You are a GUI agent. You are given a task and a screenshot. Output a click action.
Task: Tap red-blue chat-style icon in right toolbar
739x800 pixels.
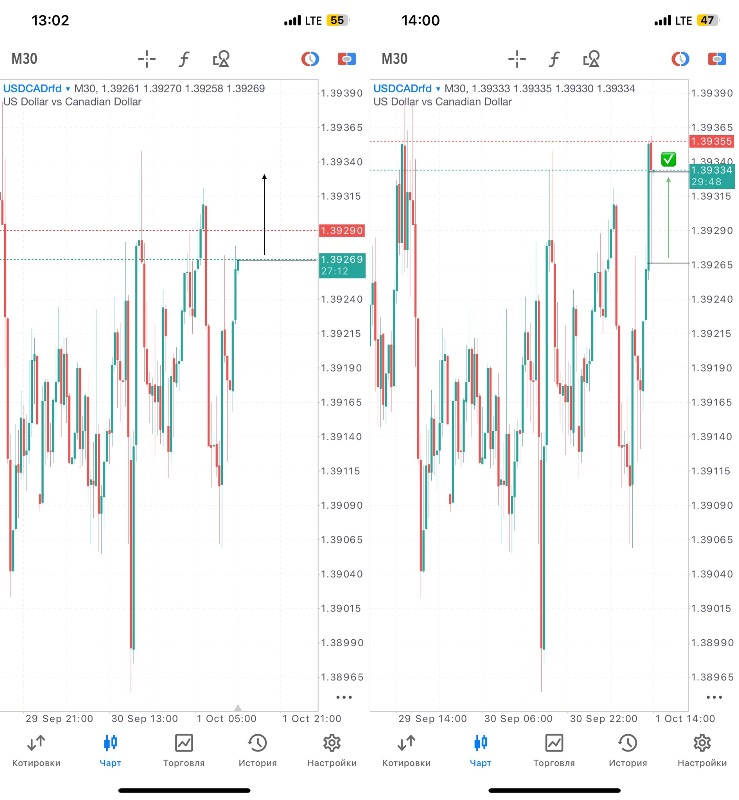[x=715, y=59]
